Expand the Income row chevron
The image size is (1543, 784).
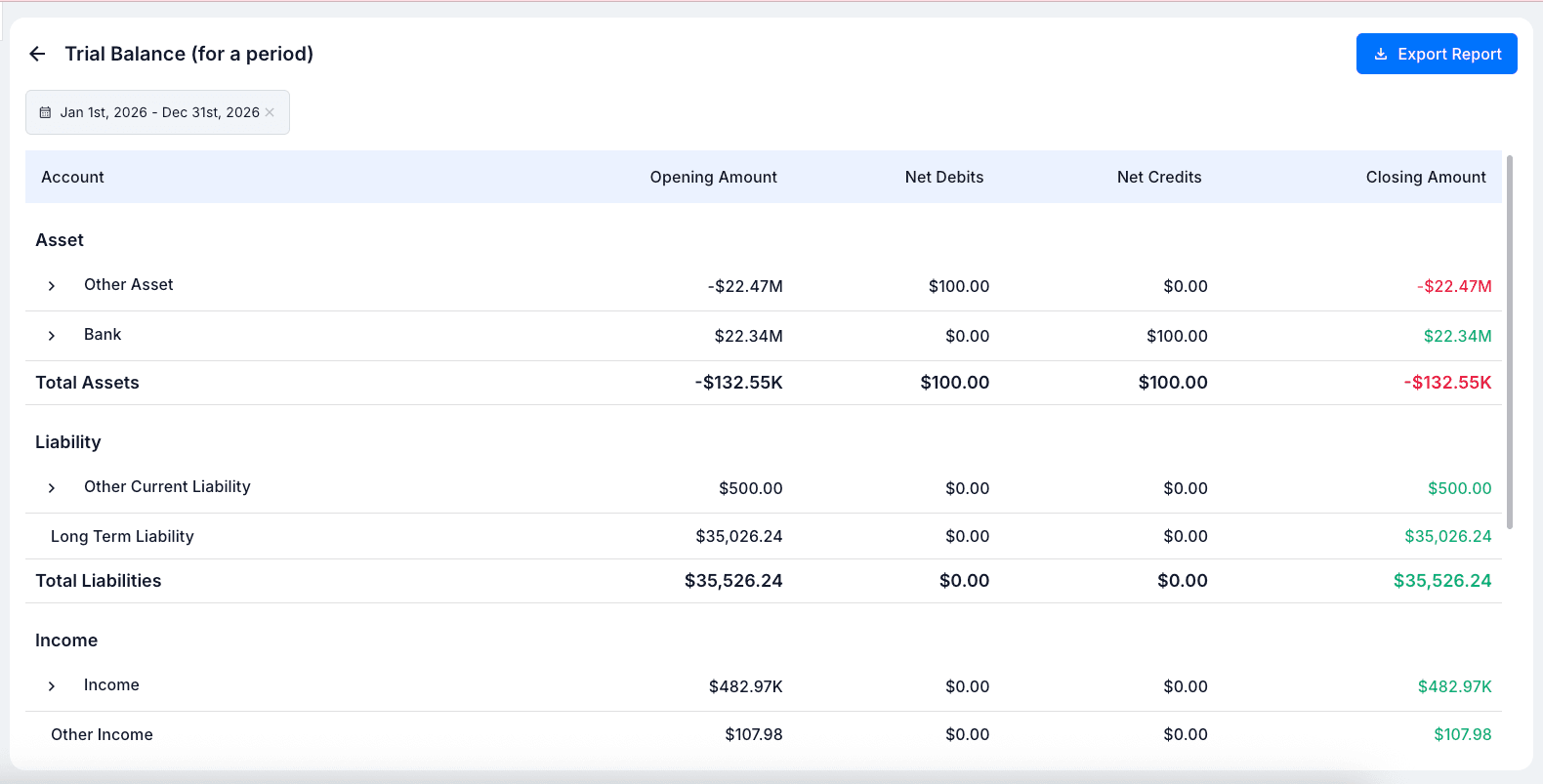[x=52, y=686]
